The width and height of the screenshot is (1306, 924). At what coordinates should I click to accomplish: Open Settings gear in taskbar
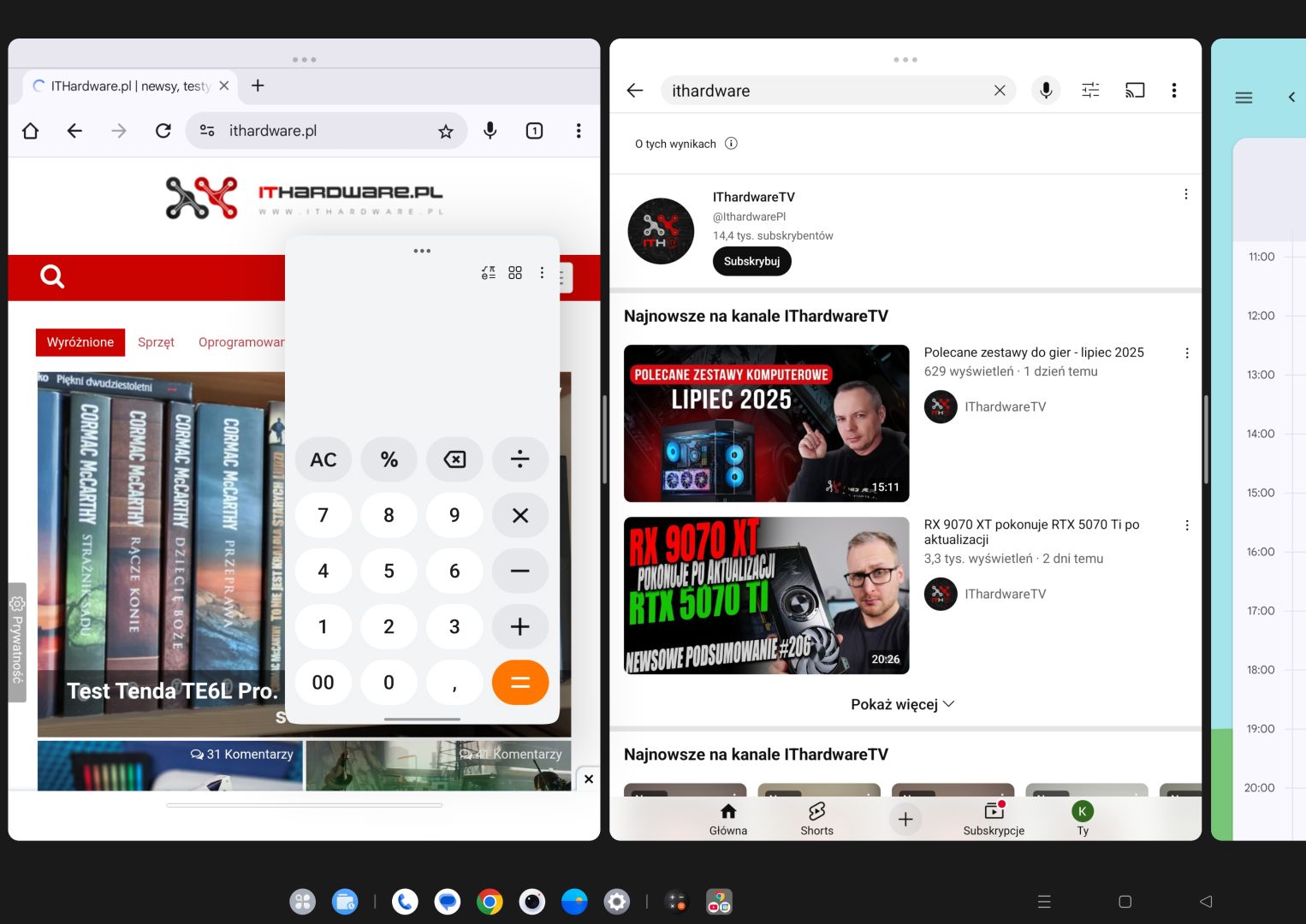(617, 901)
